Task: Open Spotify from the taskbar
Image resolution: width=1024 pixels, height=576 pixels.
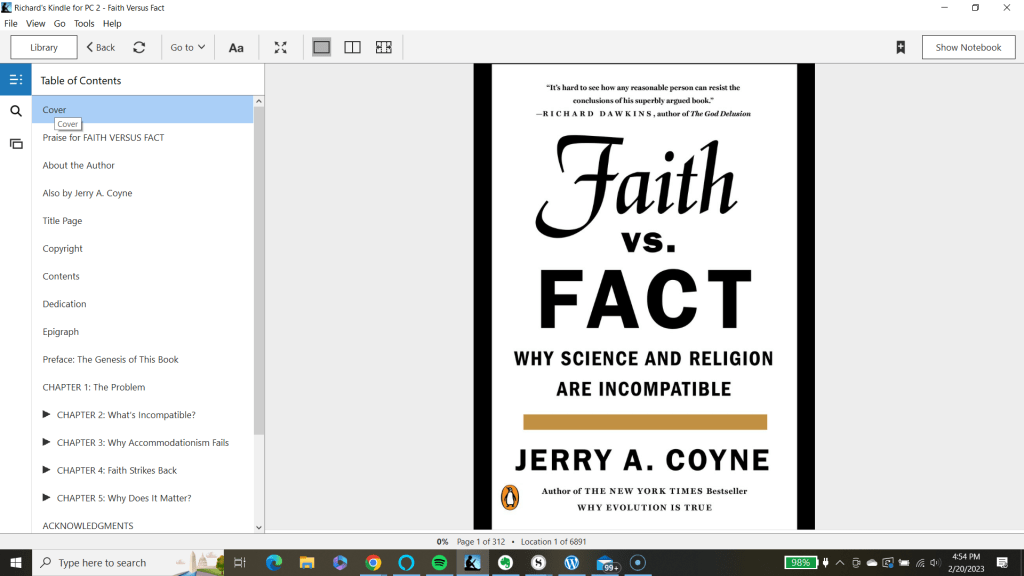Action: (439, 563)
